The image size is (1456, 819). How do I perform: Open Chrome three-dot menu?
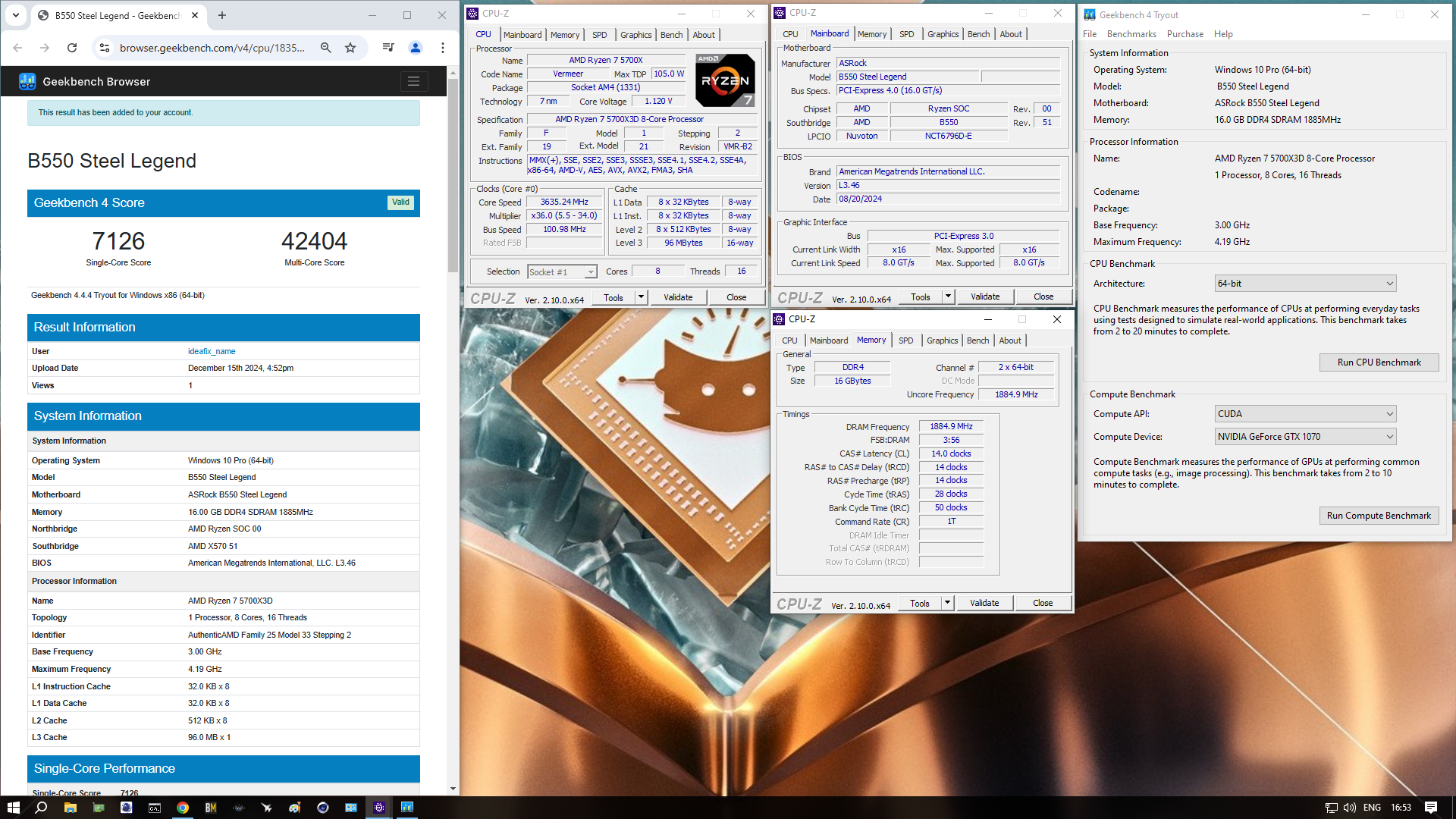coord(443,48)
